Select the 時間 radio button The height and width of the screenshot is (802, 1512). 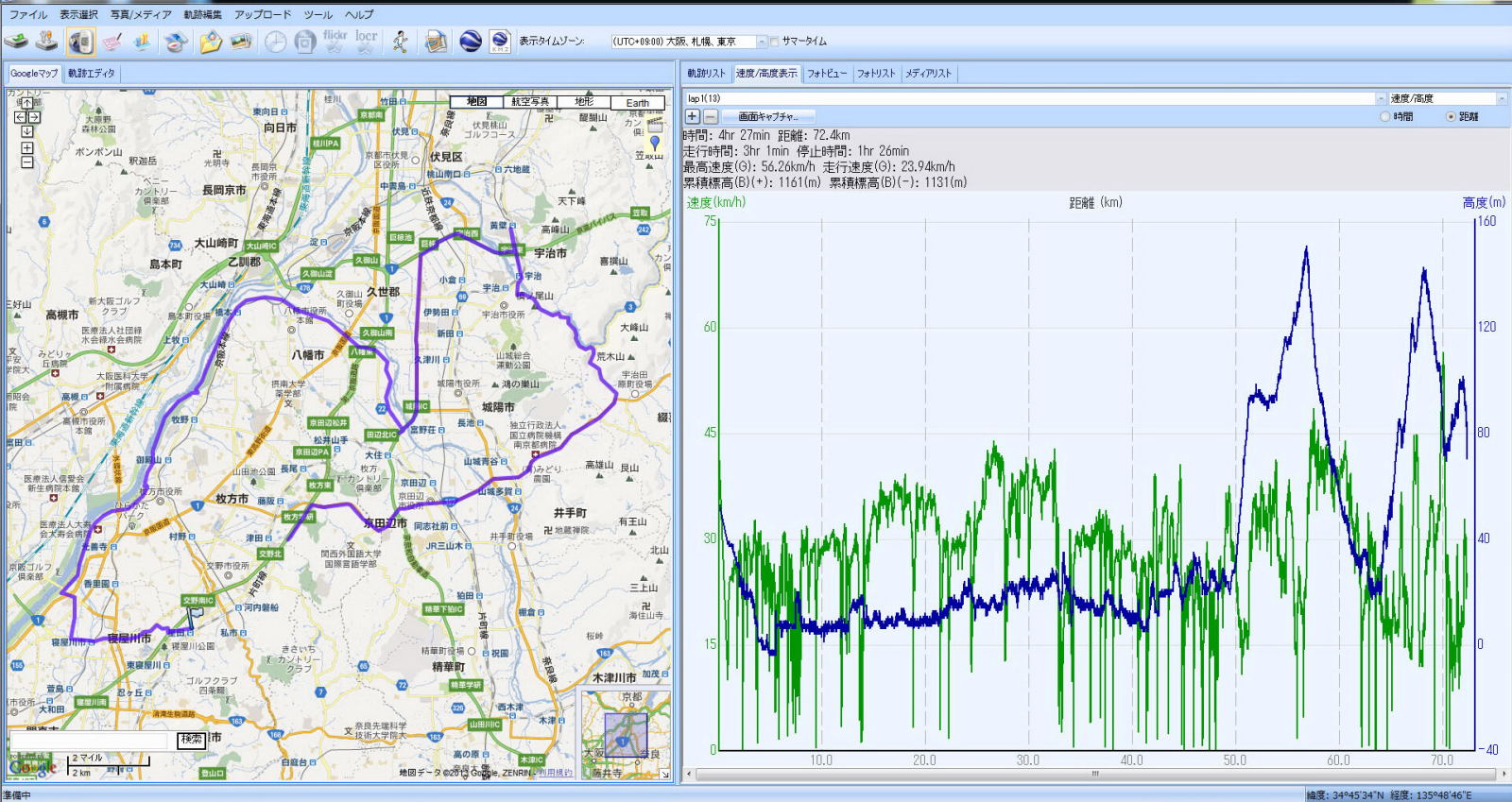[1385, 116]
